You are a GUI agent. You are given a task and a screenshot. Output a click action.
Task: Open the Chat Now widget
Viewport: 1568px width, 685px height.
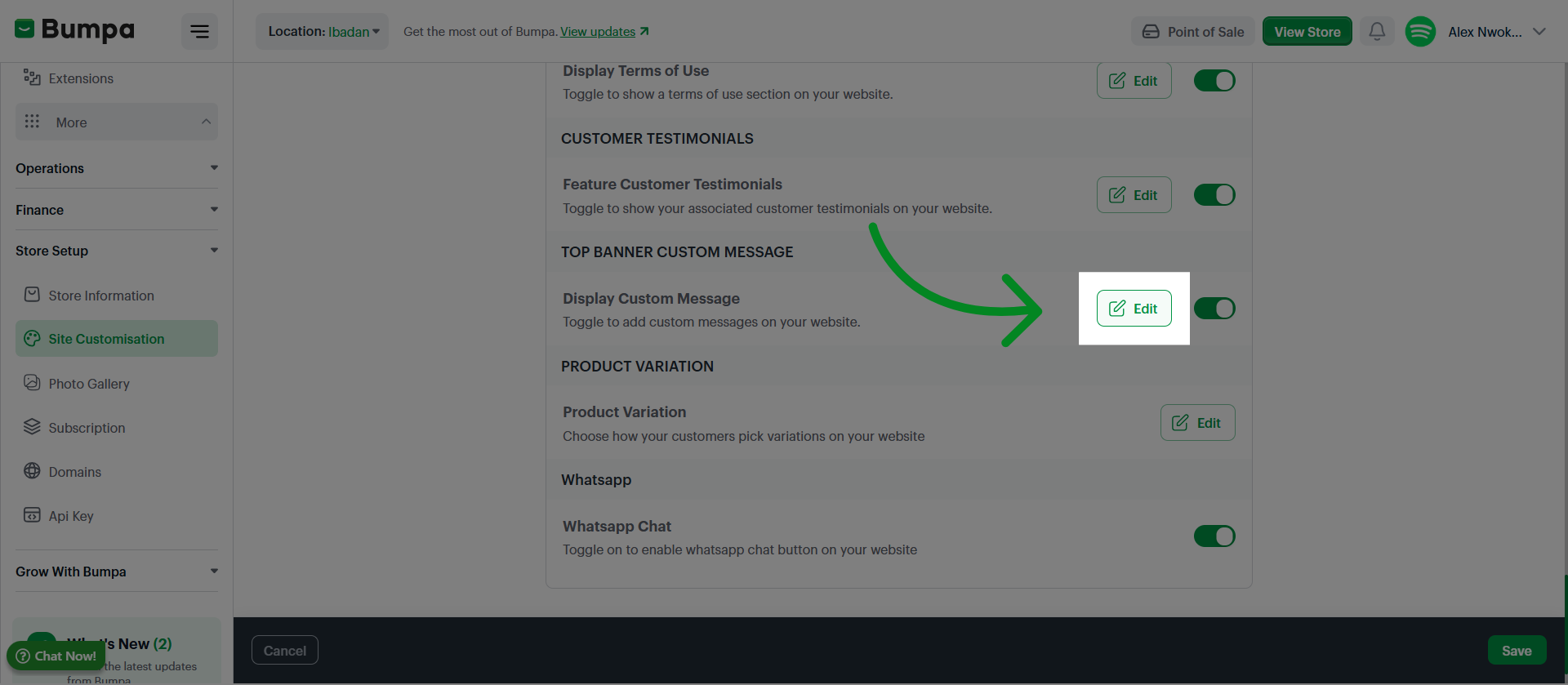click(56, 656)
